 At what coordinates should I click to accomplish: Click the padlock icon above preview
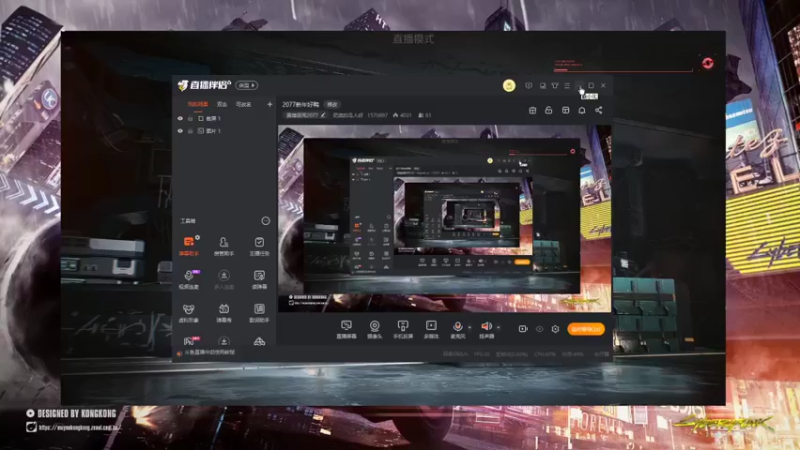pos(548,110)
